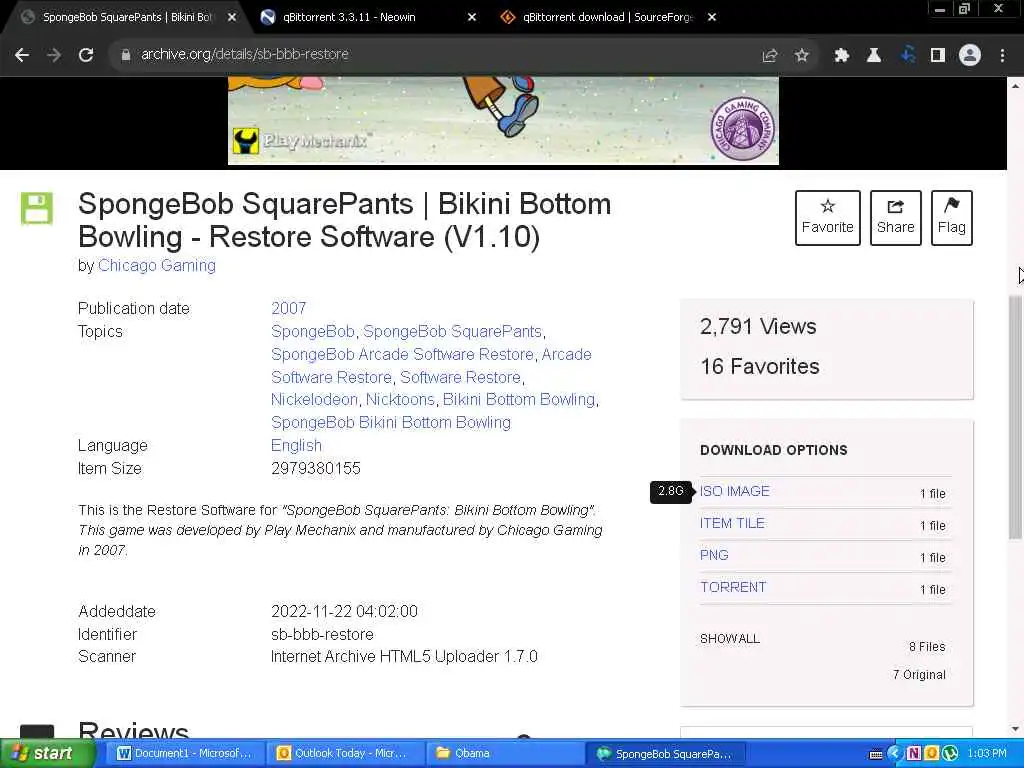Open the English language link

pyautogui.click(x=296, y=445)
